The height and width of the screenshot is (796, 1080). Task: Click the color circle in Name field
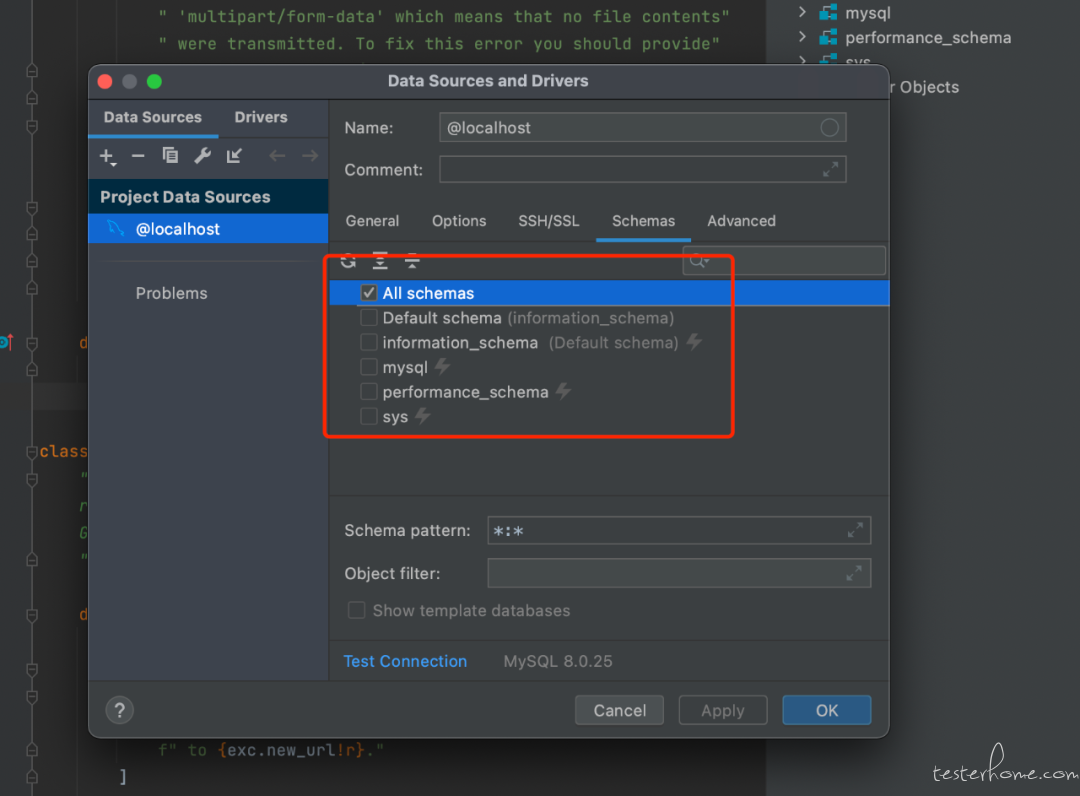click(x=829, y=127)
